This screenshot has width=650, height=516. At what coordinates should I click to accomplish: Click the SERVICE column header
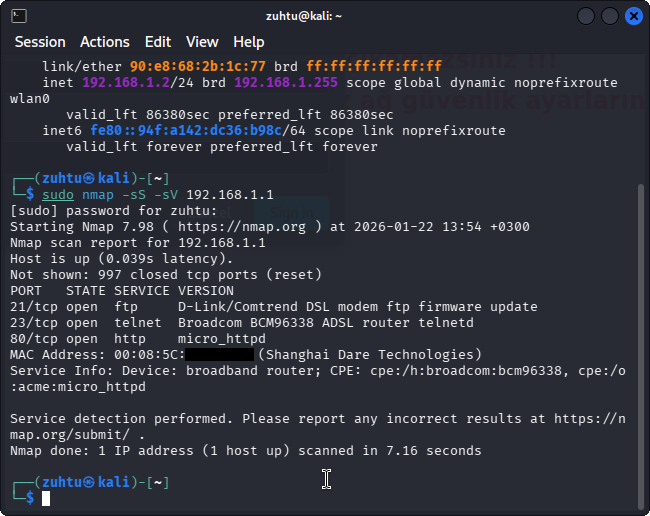pos(142,291)
